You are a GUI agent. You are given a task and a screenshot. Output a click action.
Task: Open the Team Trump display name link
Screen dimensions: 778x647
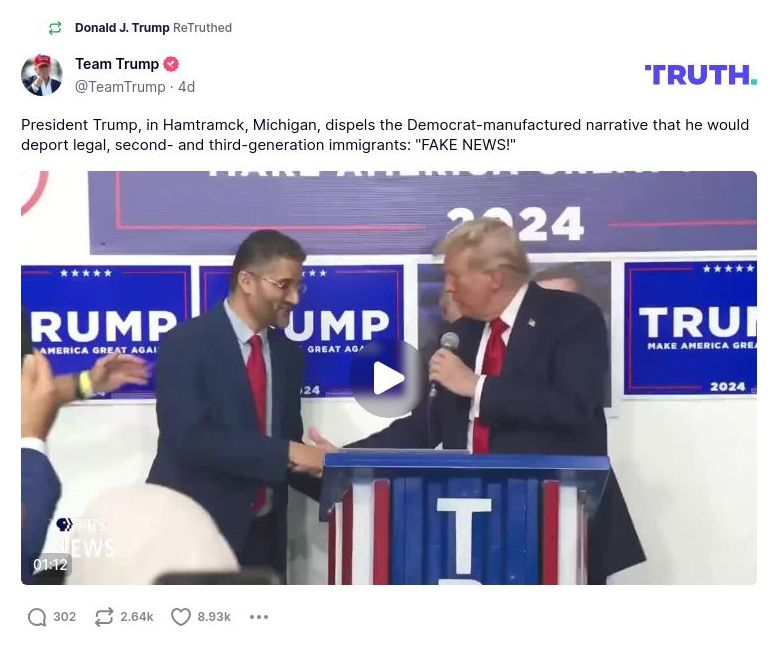click(x=117, y=64)
